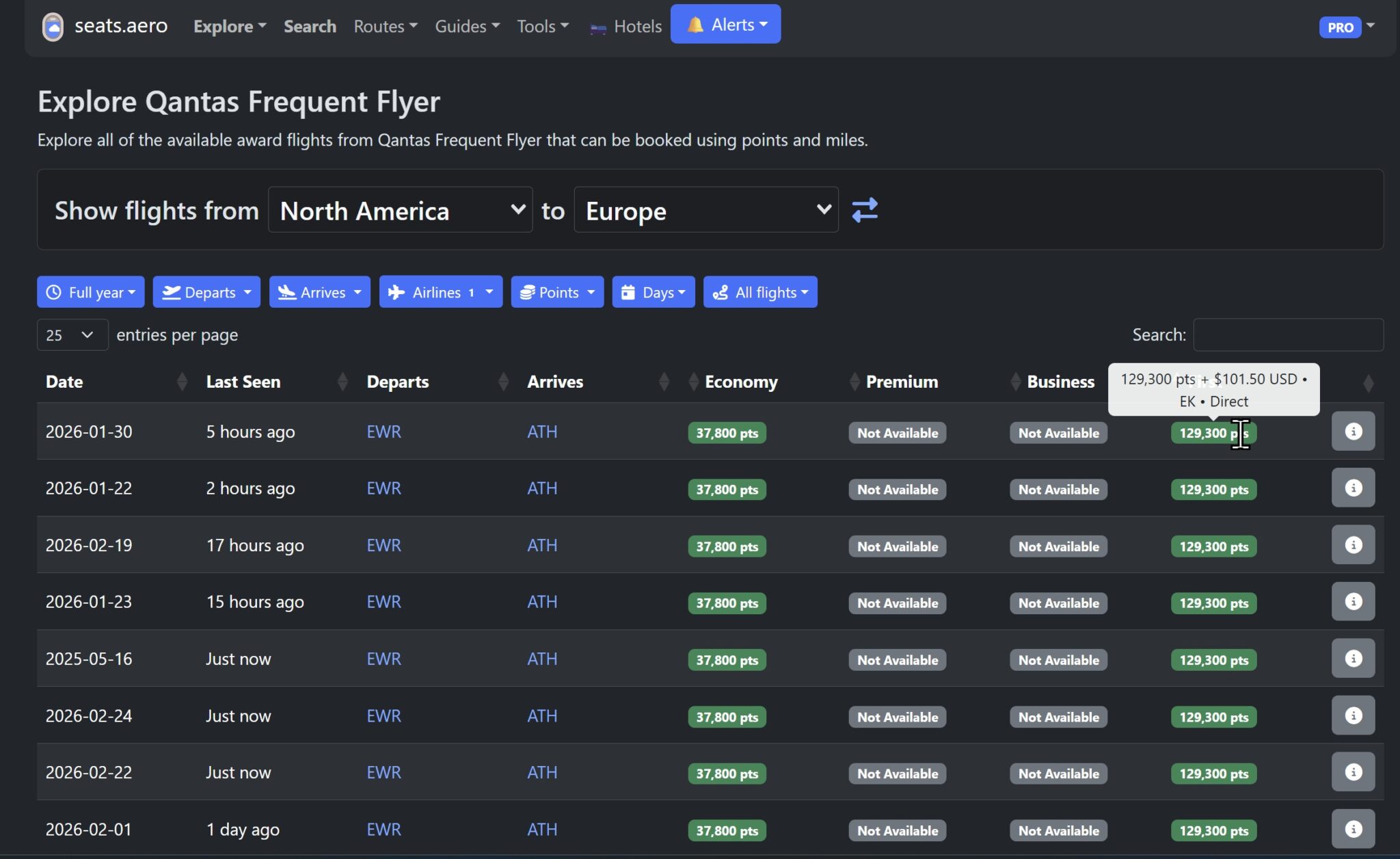The image size is (1400, 859).
Task: Open the All flights filter dropdown
Action: click(760, 292)
